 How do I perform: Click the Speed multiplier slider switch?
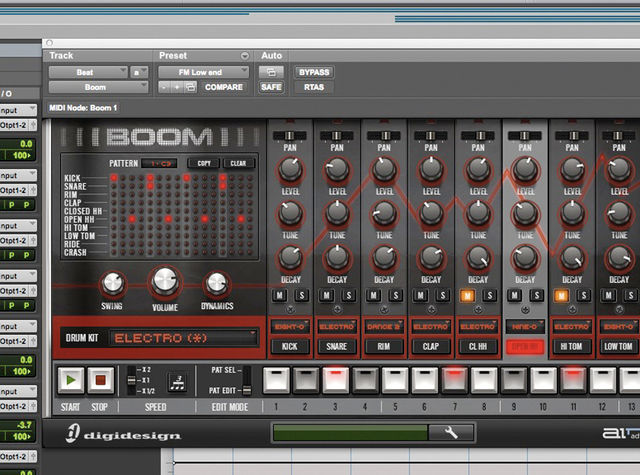pyautogui.click(x=131, y=380)
